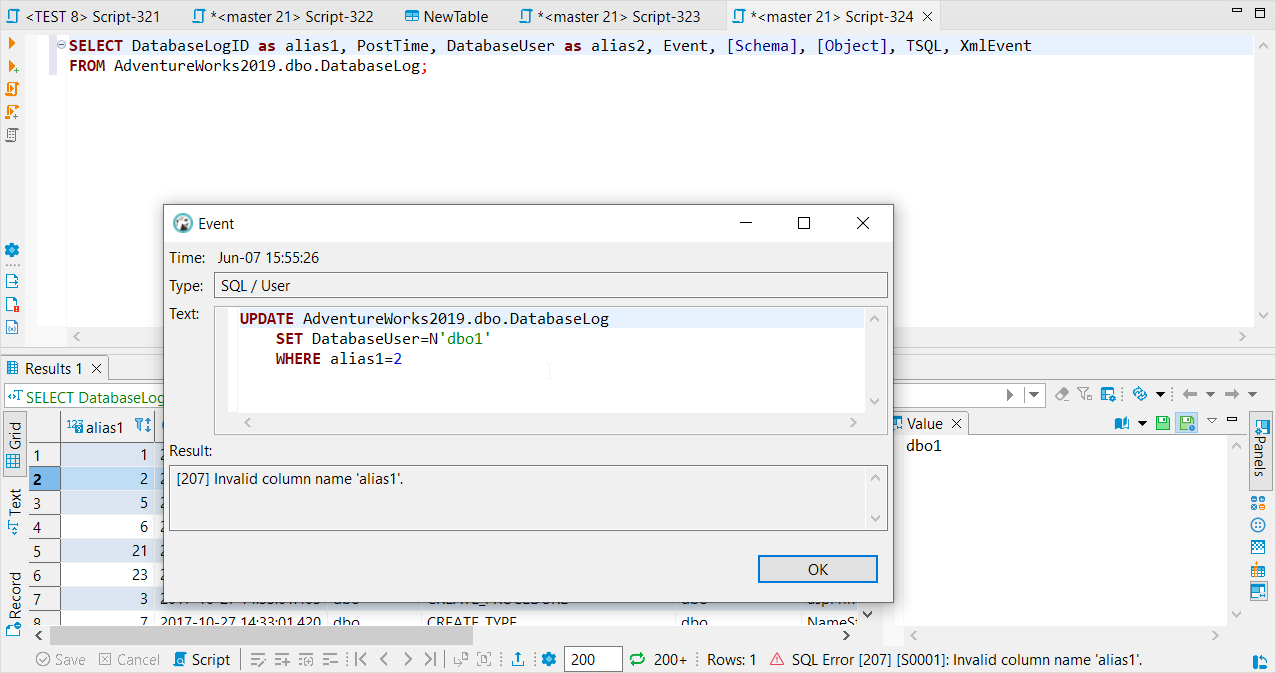
Task: Clear the results filter with the eraser icon
Action: pos(1062,394)
